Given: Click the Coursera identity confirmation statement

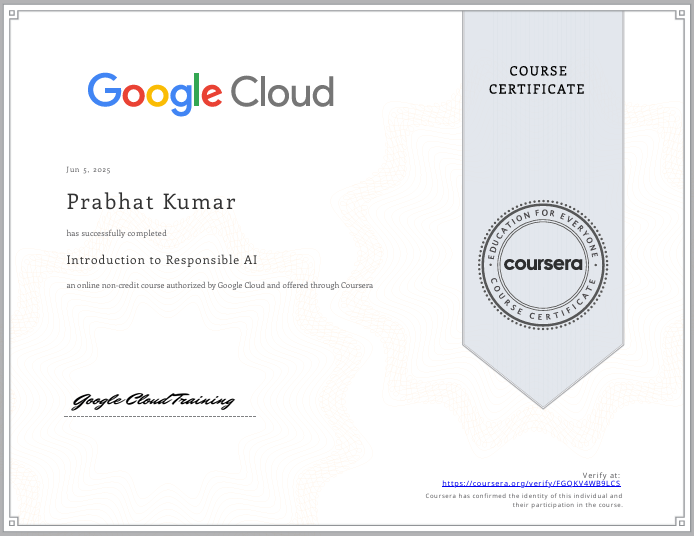Looking at the screenshot, I should pos(524,500).
